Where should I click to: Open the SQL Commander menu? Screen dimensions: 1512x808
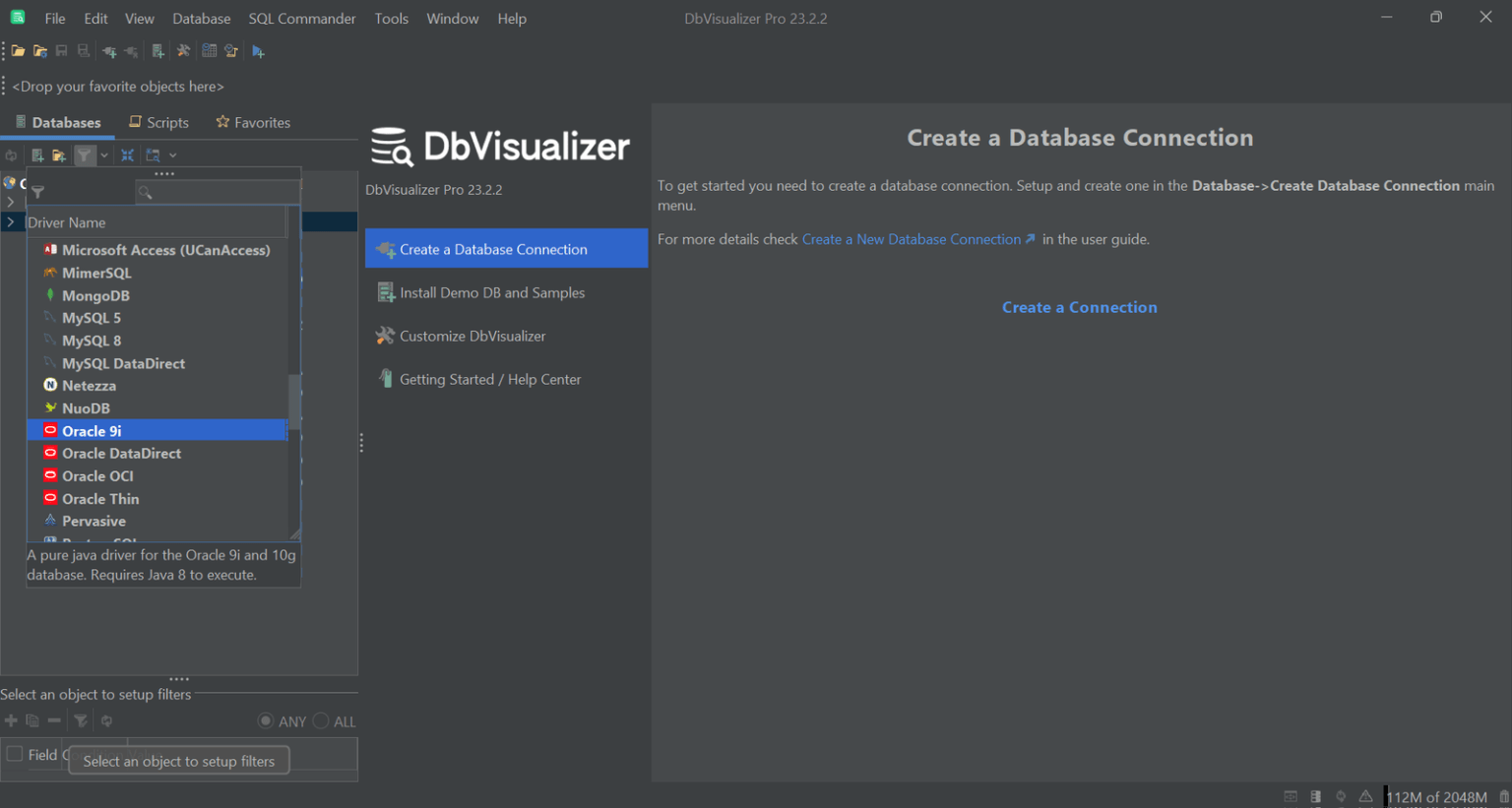301,19
